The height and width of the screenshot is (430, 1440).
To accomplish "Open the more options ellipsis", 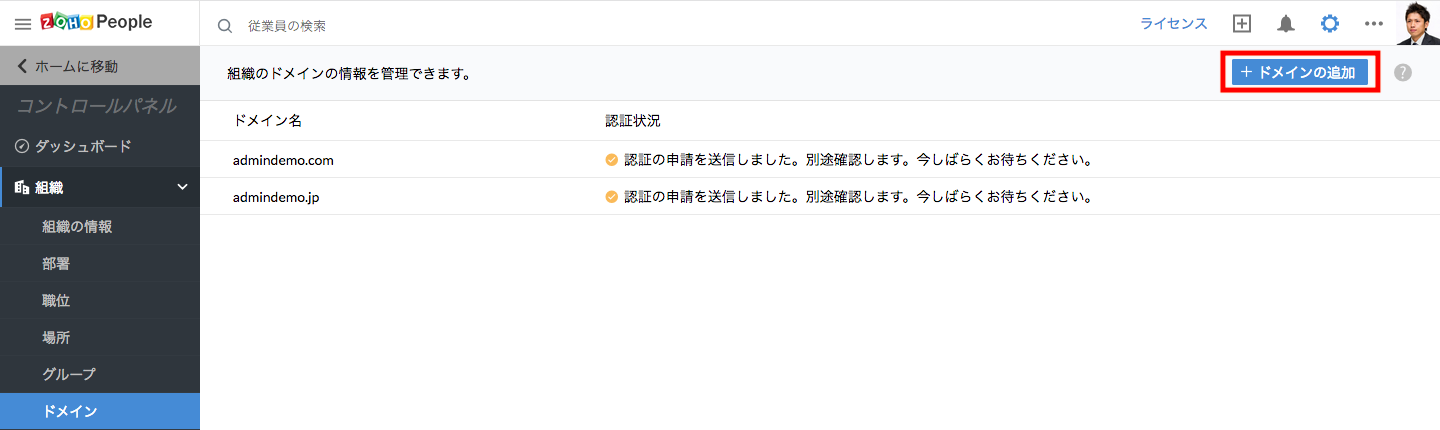I will tap(1373, 24).
